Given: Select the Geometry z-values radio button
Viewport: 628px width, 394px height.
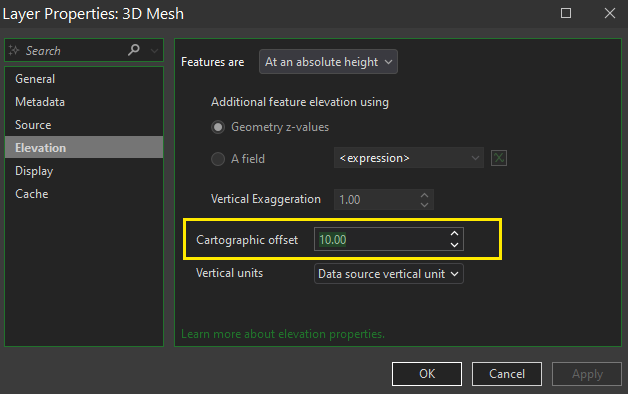Looking at the screenshot, I should tap(218, 127).
